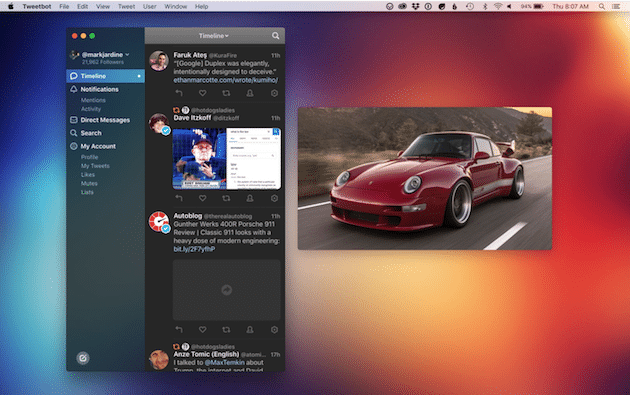Click the sidebar Search magnifier icon
This screenshot has width=630, height=395.
pyautogui.click(x=74, y=133)
